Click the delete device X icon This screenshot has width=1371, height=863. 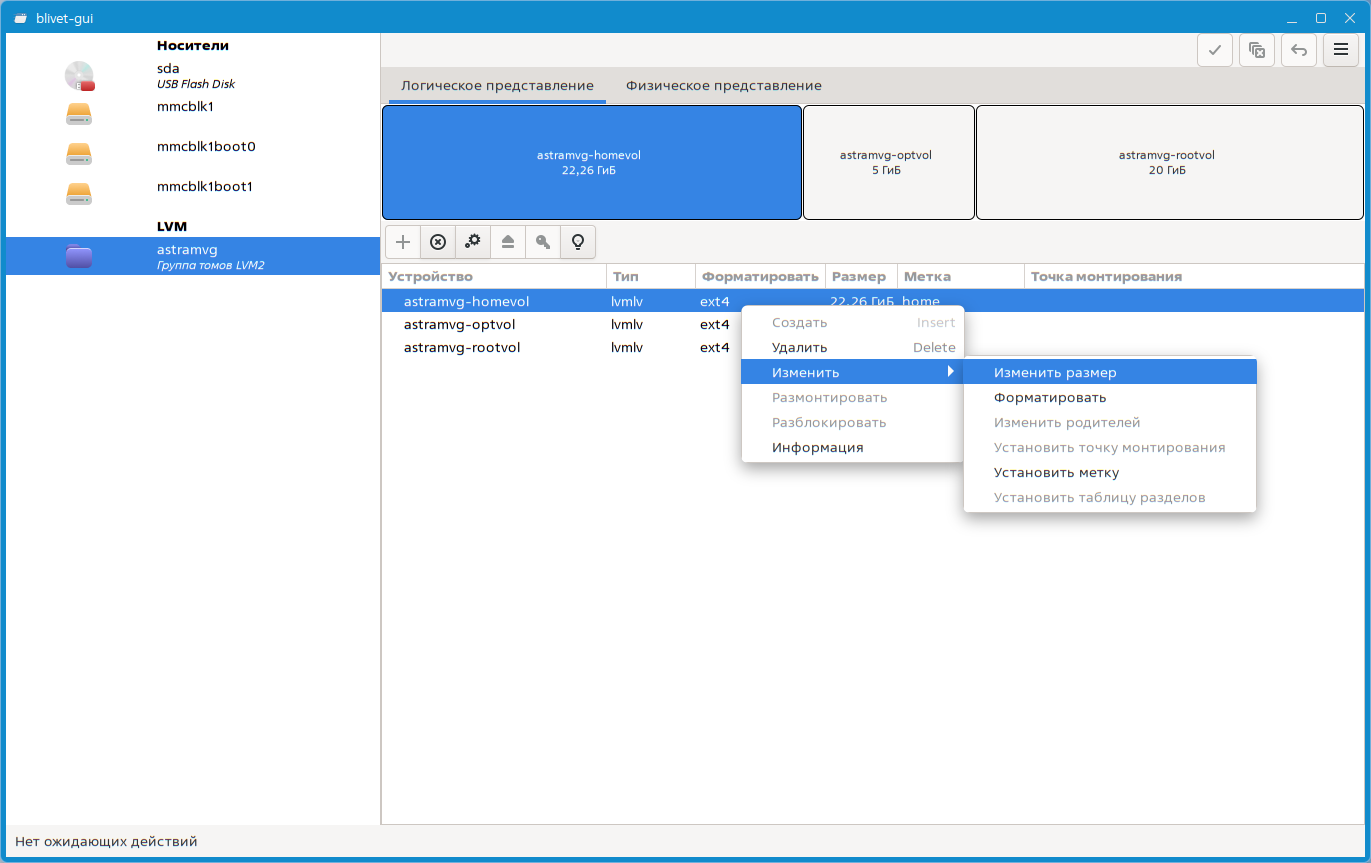(438, 242)
